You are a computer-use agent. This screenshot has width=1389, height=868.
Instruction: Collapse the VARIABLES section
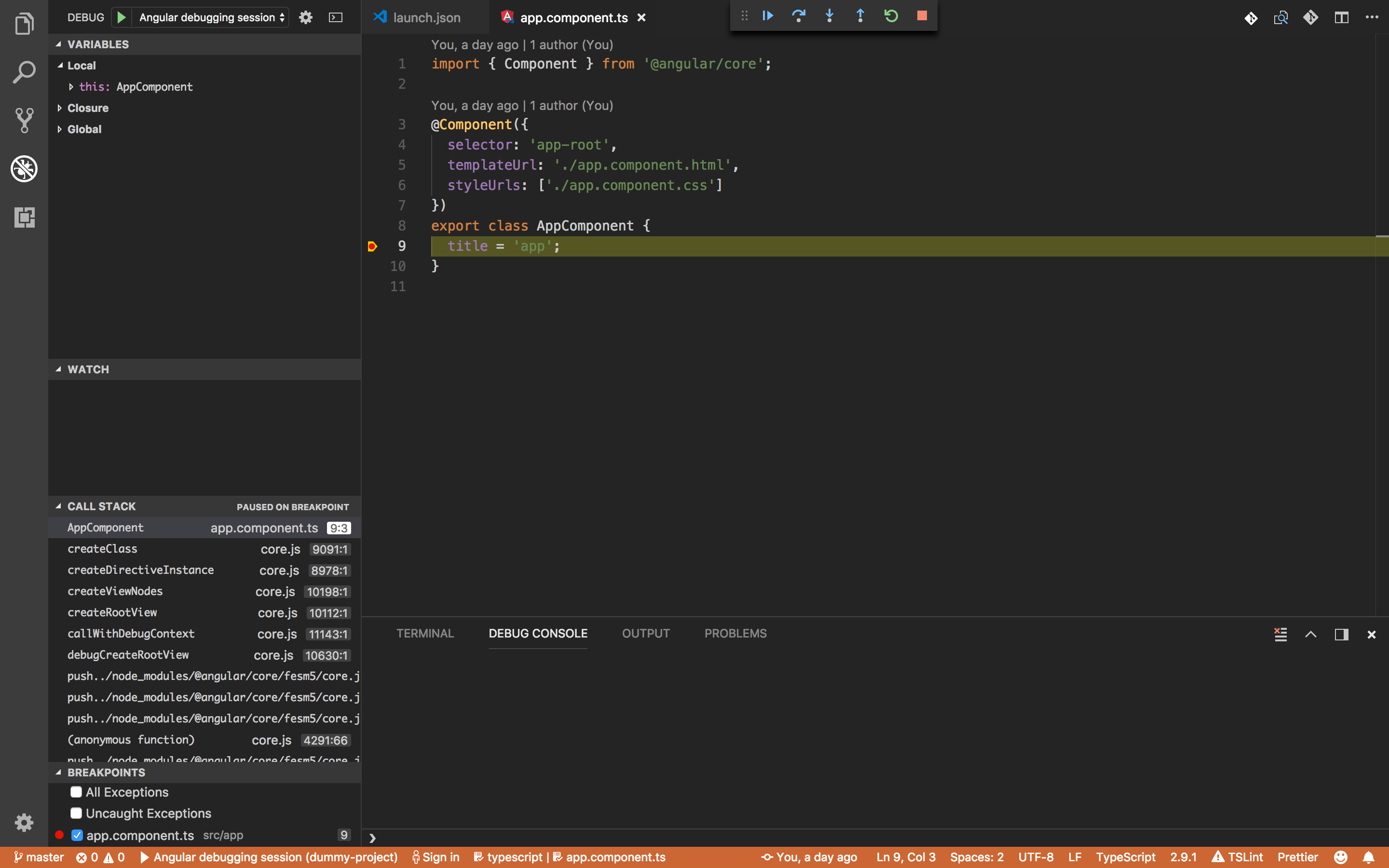58,44
